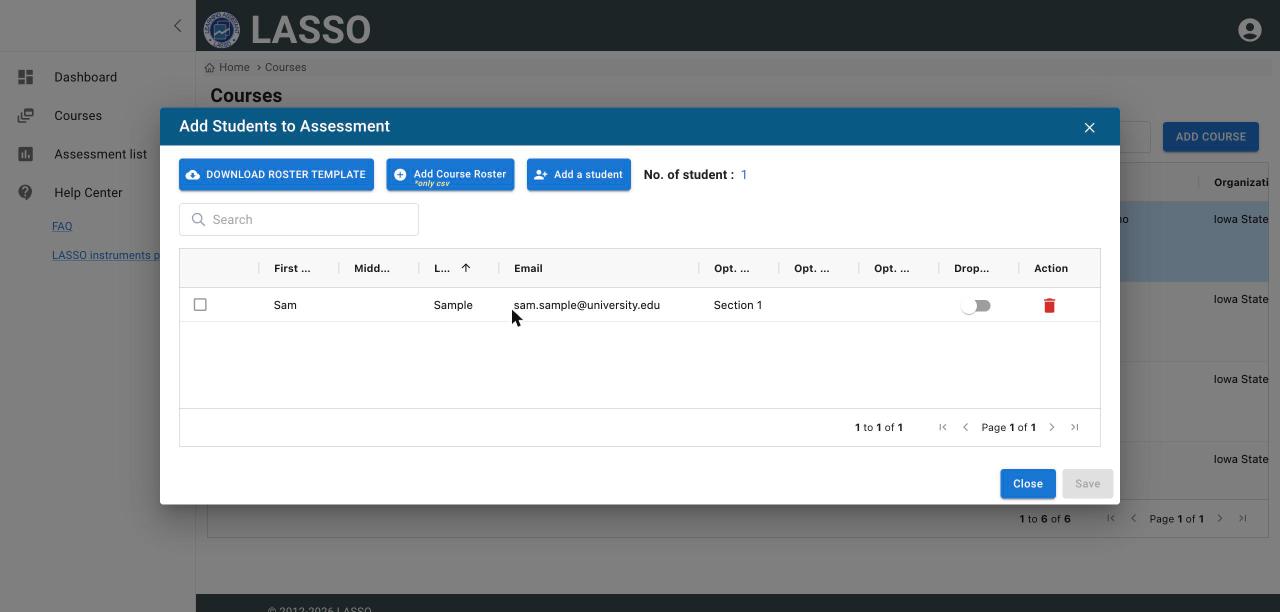Click the Help Center question mark icon
Screen dimensions: 1280x612
(26, 192)
